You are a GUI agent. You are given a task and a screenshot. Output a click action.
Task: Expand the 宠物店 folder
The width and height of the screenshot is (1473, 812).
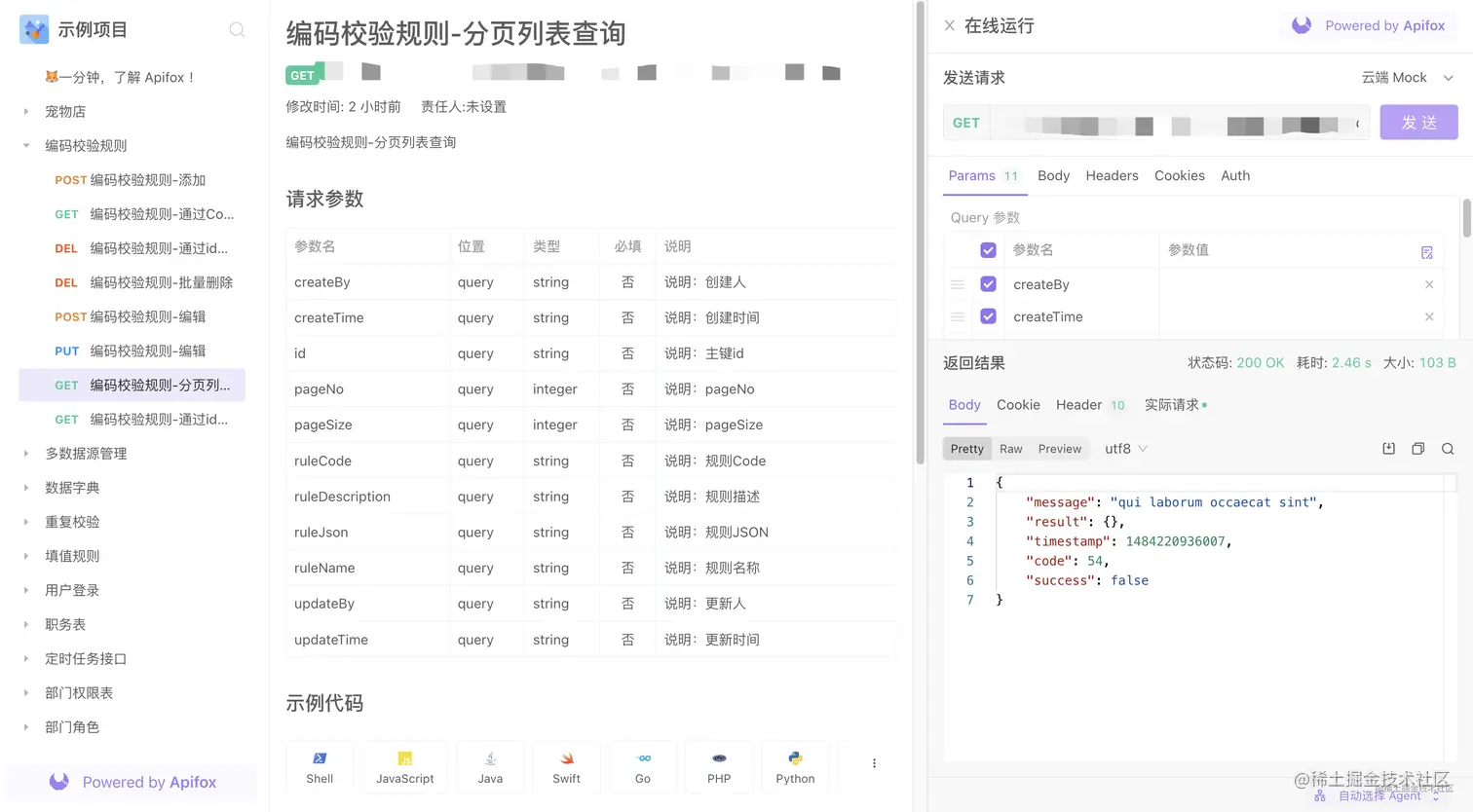coord(26,112)
